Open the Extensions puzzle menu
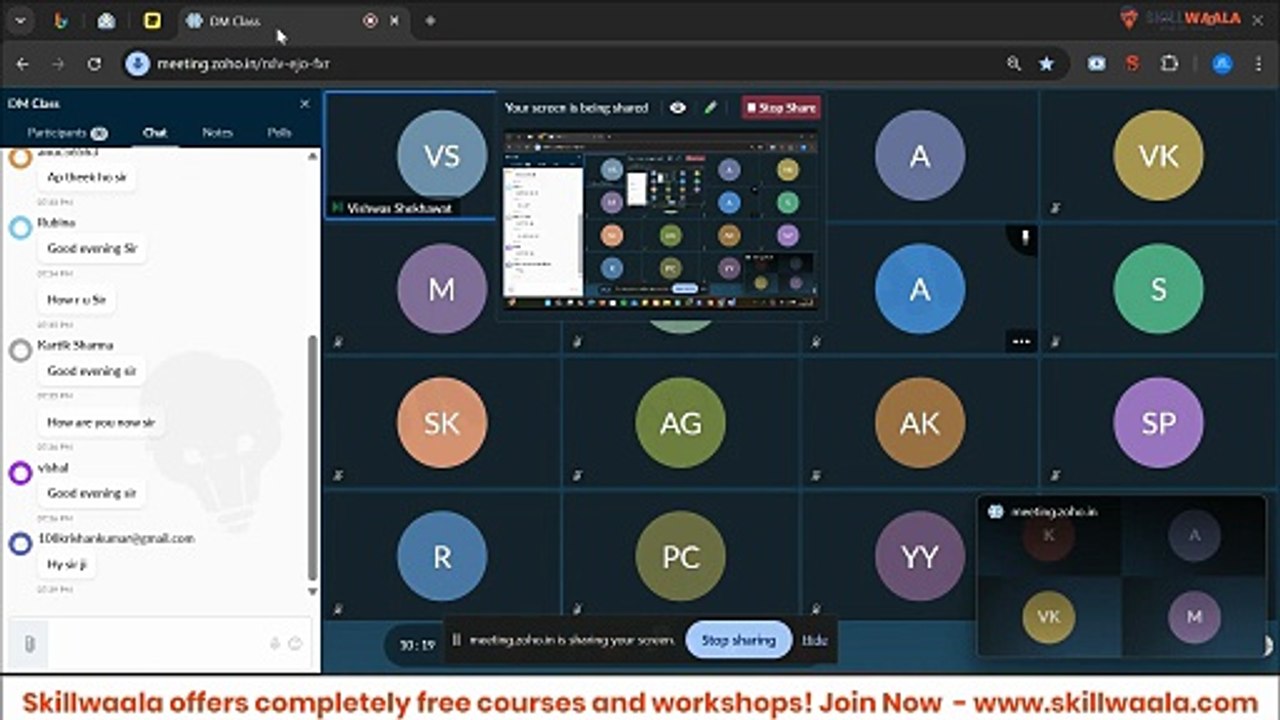 tap(1169, 64)
